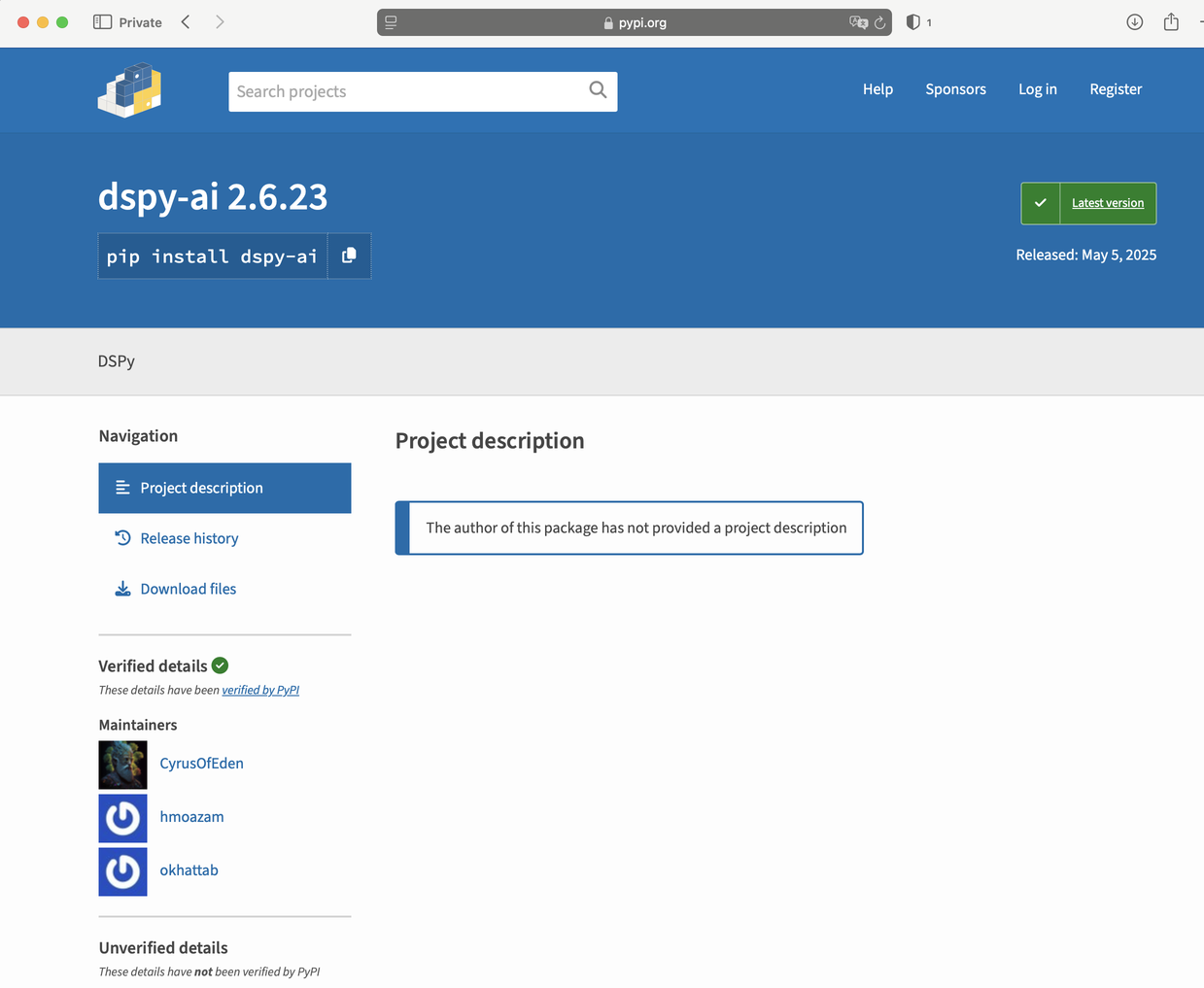
Task: Open the Sponsors page
Action: 955,88
